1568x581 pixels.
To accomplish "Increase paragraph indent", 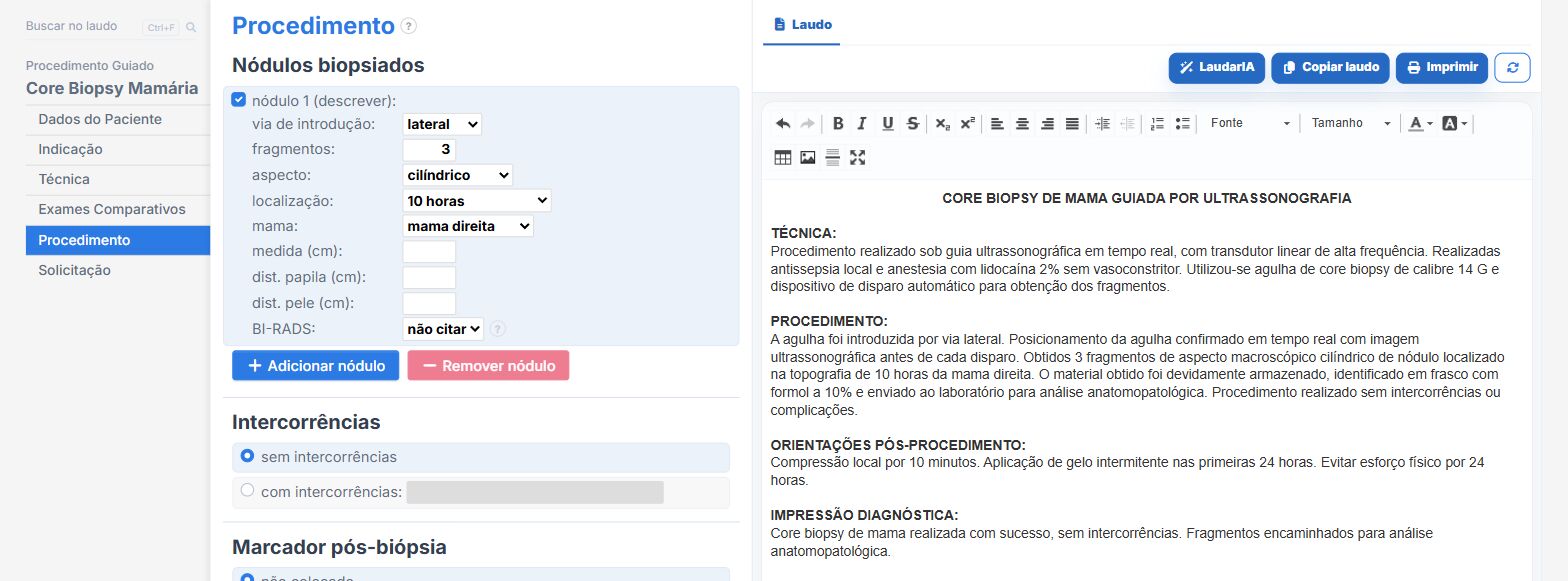I will 1102,124.
